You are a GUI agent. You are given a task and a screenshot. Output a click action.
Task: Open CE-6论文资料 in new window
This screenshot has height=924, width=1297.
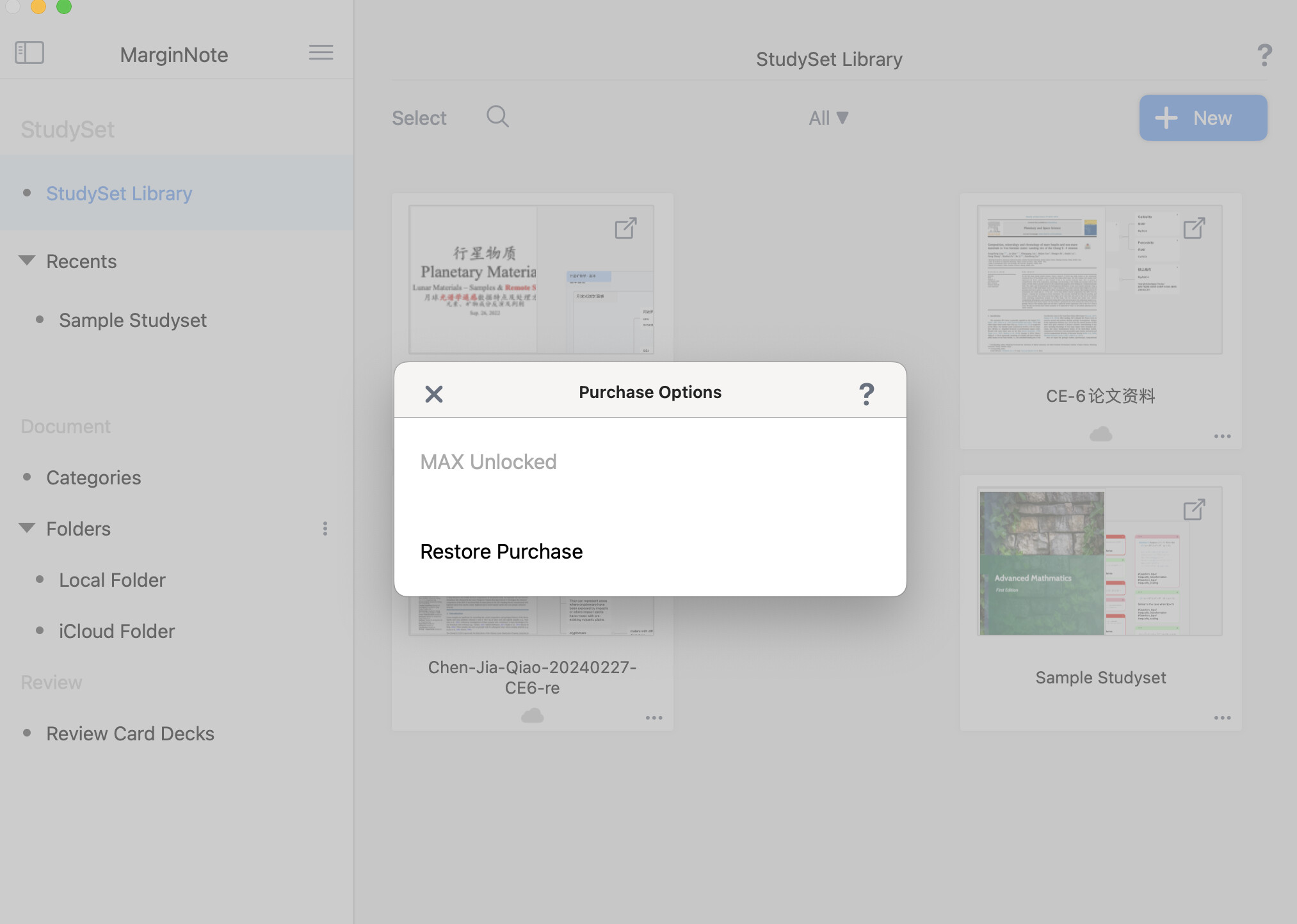pos(1194,228)
